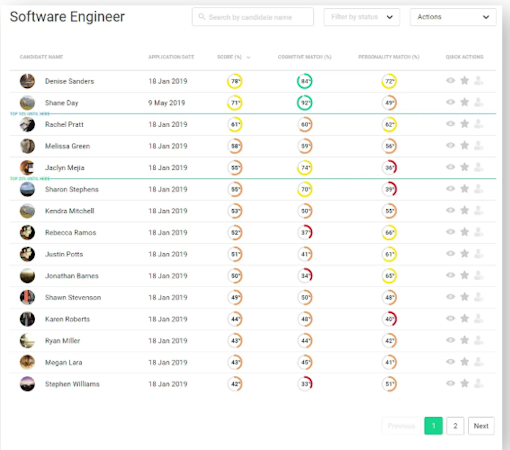Click the person icon for Stephen Williams
Screen dimensions: 510x450
click(479, 383)
